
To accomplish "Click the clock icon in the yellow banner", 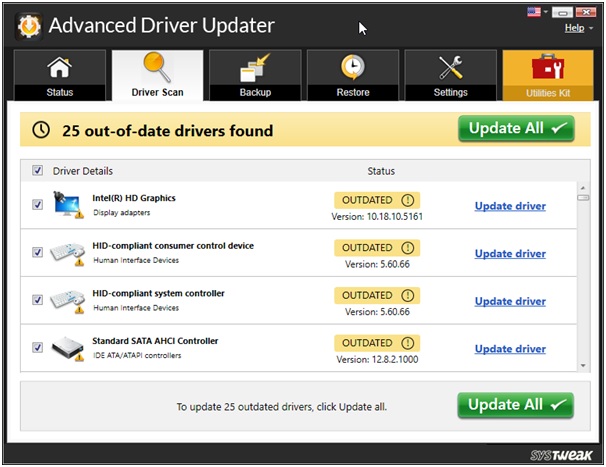I will [40, 131].
